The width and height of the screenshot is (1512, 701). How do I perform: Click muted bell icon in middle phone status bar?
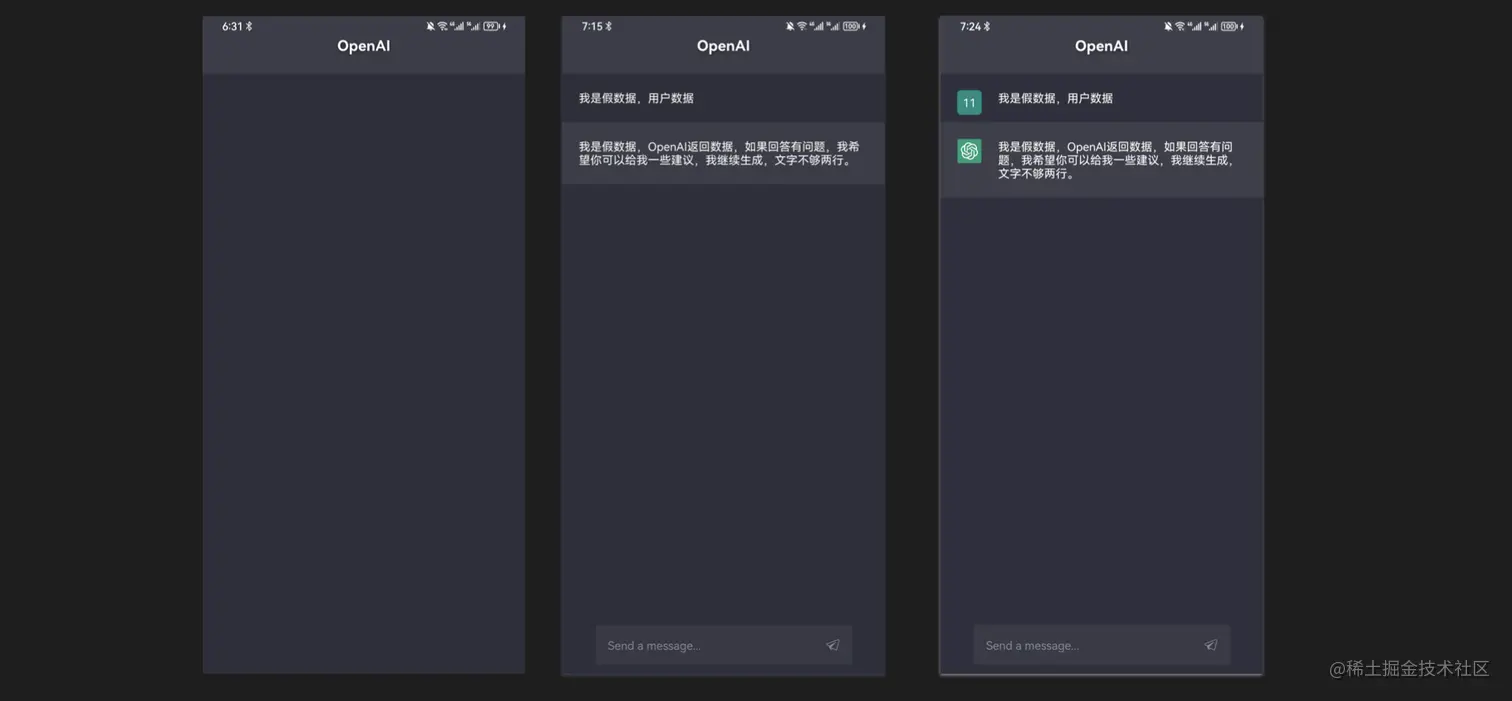790,27
